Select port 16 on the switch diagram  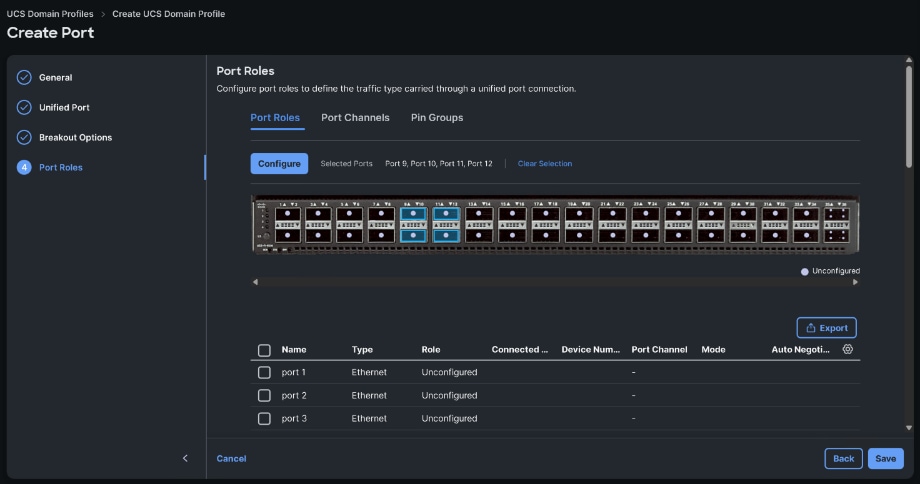[x=512, y=235]
